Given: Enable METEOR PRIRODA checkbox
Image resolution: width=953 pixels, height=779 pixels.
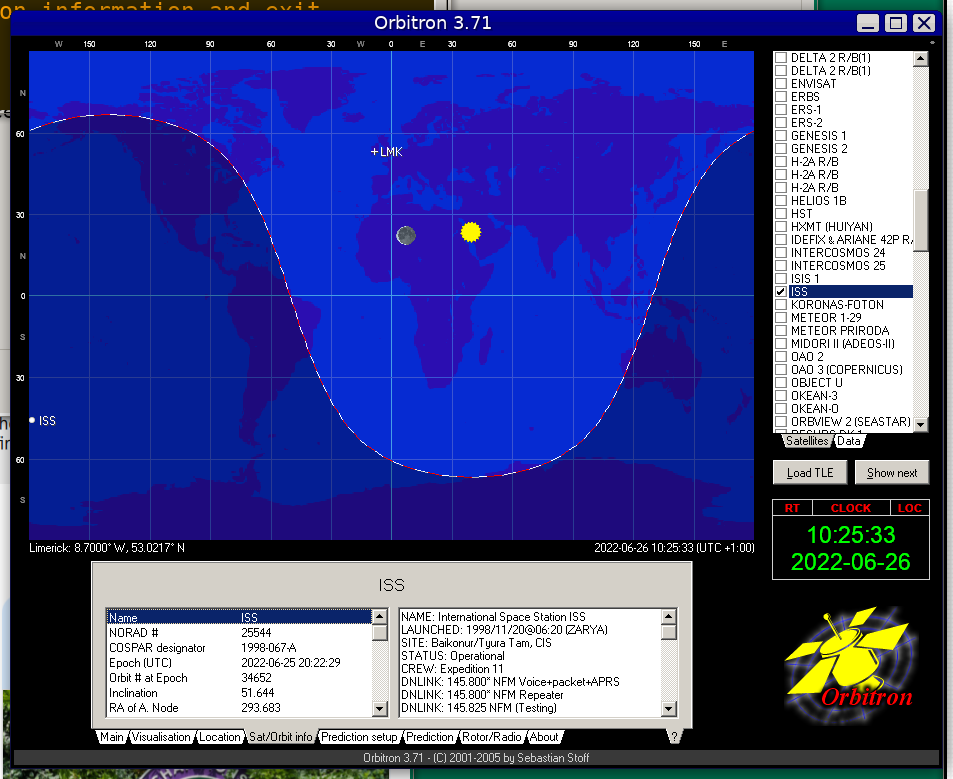Looking at the screenshot, I should point(781,331).
